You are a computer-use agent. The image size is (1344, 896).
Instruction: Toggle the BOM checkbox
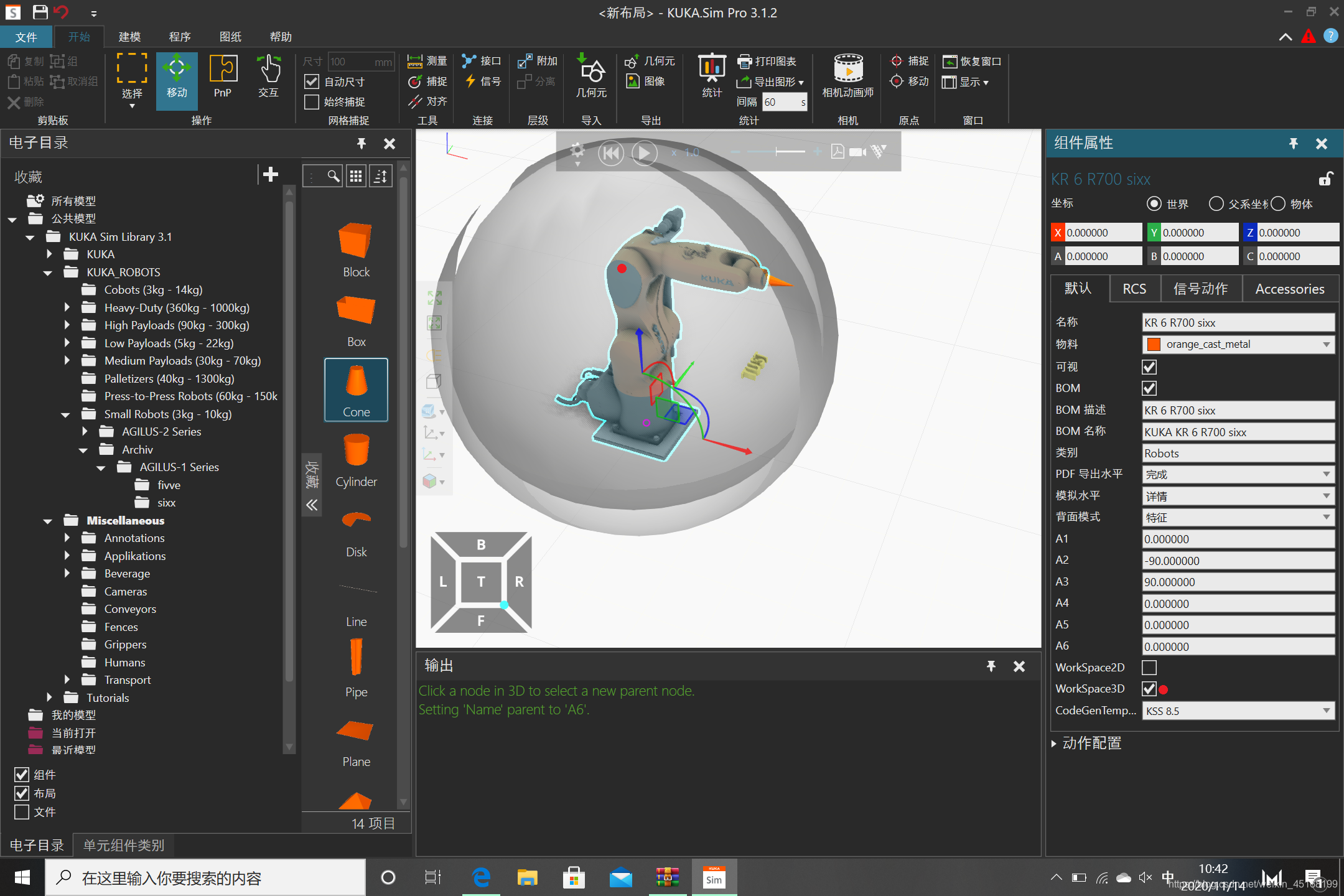[x=1149, y=388]
